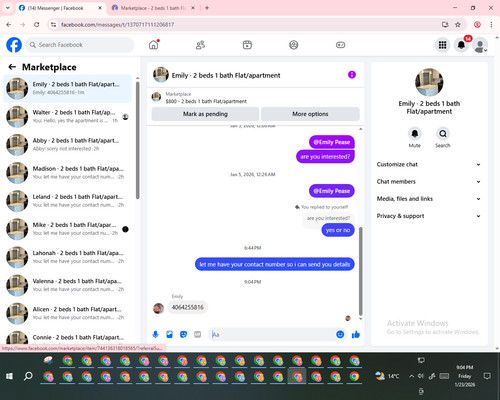The width and height of the screenshot is (500, 400).
Task: Click the @Emily Pease mention from Jan 5
Action: (332, 191)
